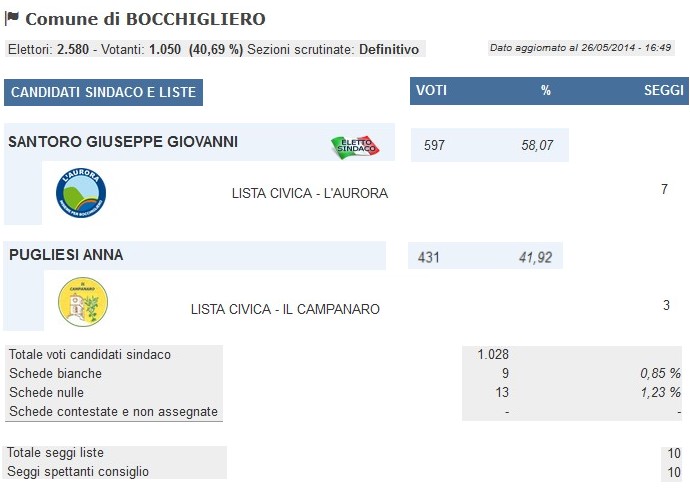
Task: Open candidate SANTORO GIUSEPPE GIOVANNI
Action: pos(123,142)
